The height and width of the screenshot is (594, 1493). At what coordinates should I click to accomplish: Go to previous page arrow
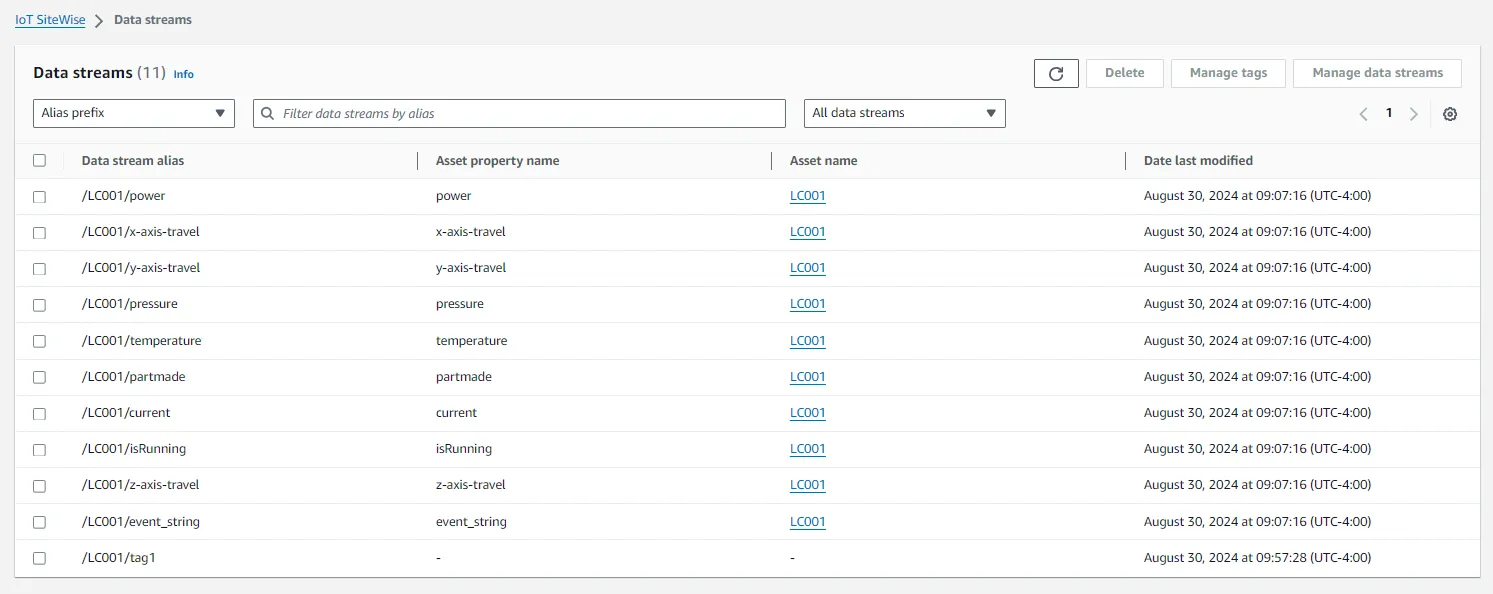tap(1363, 114)
